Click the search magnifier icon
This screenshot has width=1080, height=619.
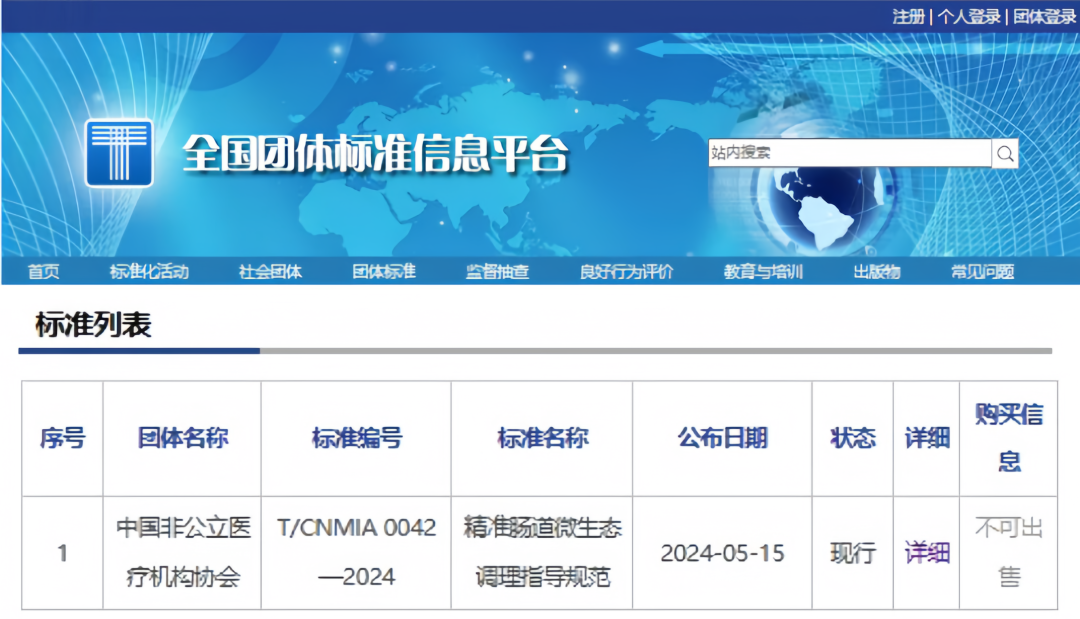point(1005,154)
